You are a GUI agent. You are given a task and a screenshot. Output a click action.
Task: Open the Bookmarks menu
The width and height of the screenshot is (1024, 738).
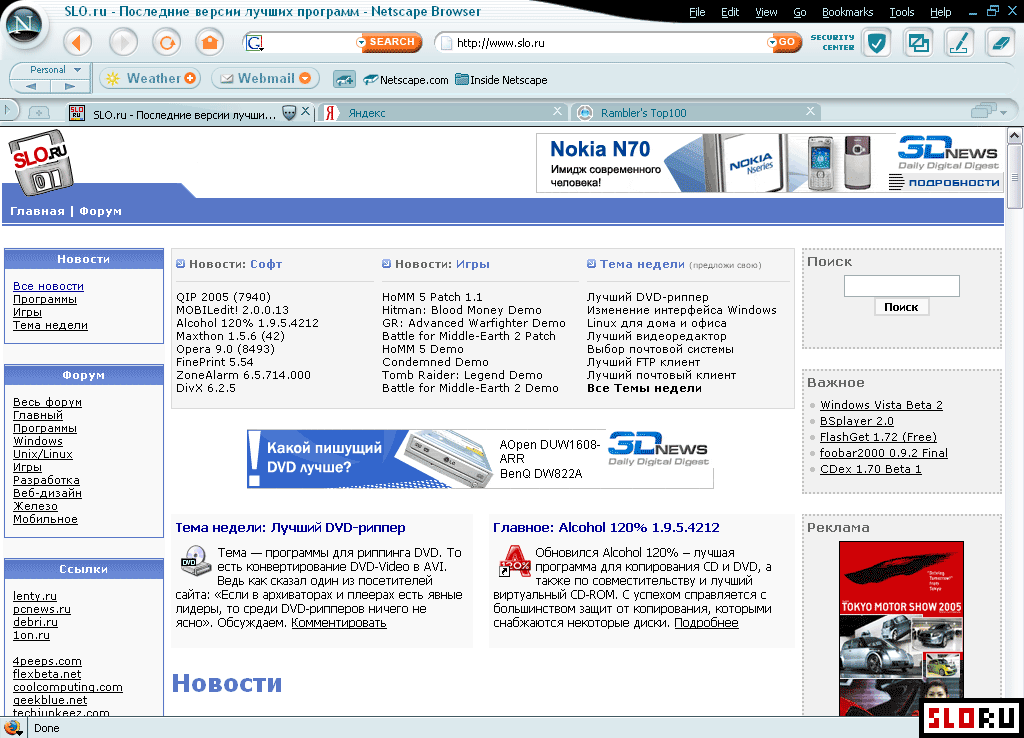pyautogui.click(x=847, y=12)
